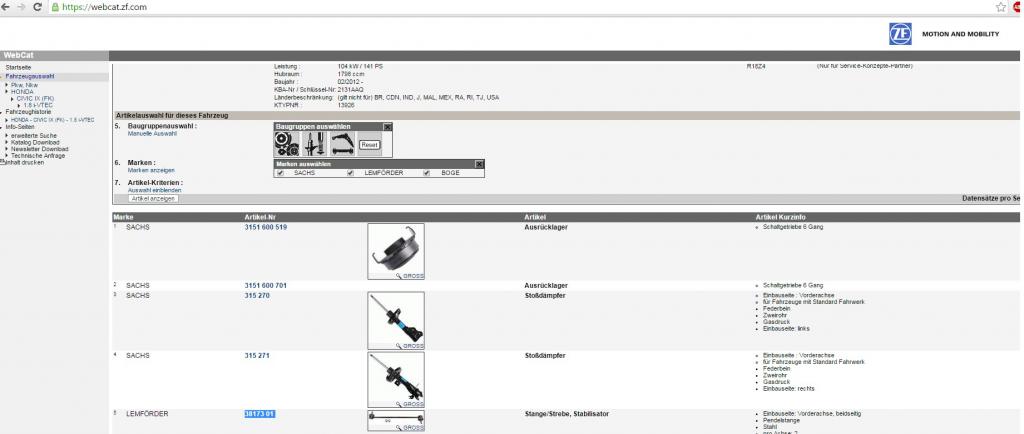The width and height of the screenshot is (1024, 434).
Task: Select the control arm assembly group icon
Action: [x=342, y=144]
